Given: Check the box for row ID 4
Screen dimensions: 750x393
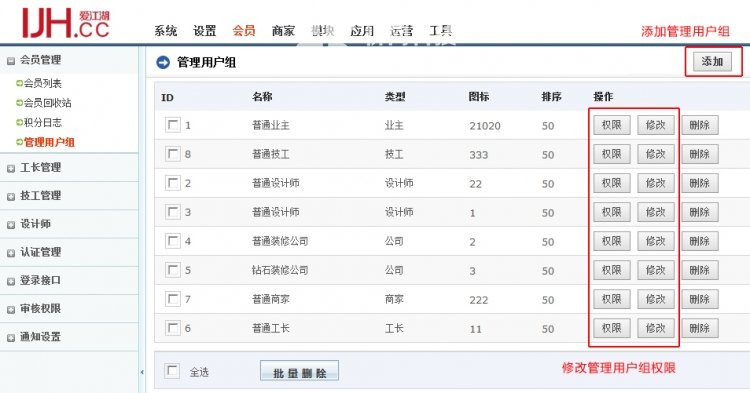Looking at the screenshot, I should [172, 241].
